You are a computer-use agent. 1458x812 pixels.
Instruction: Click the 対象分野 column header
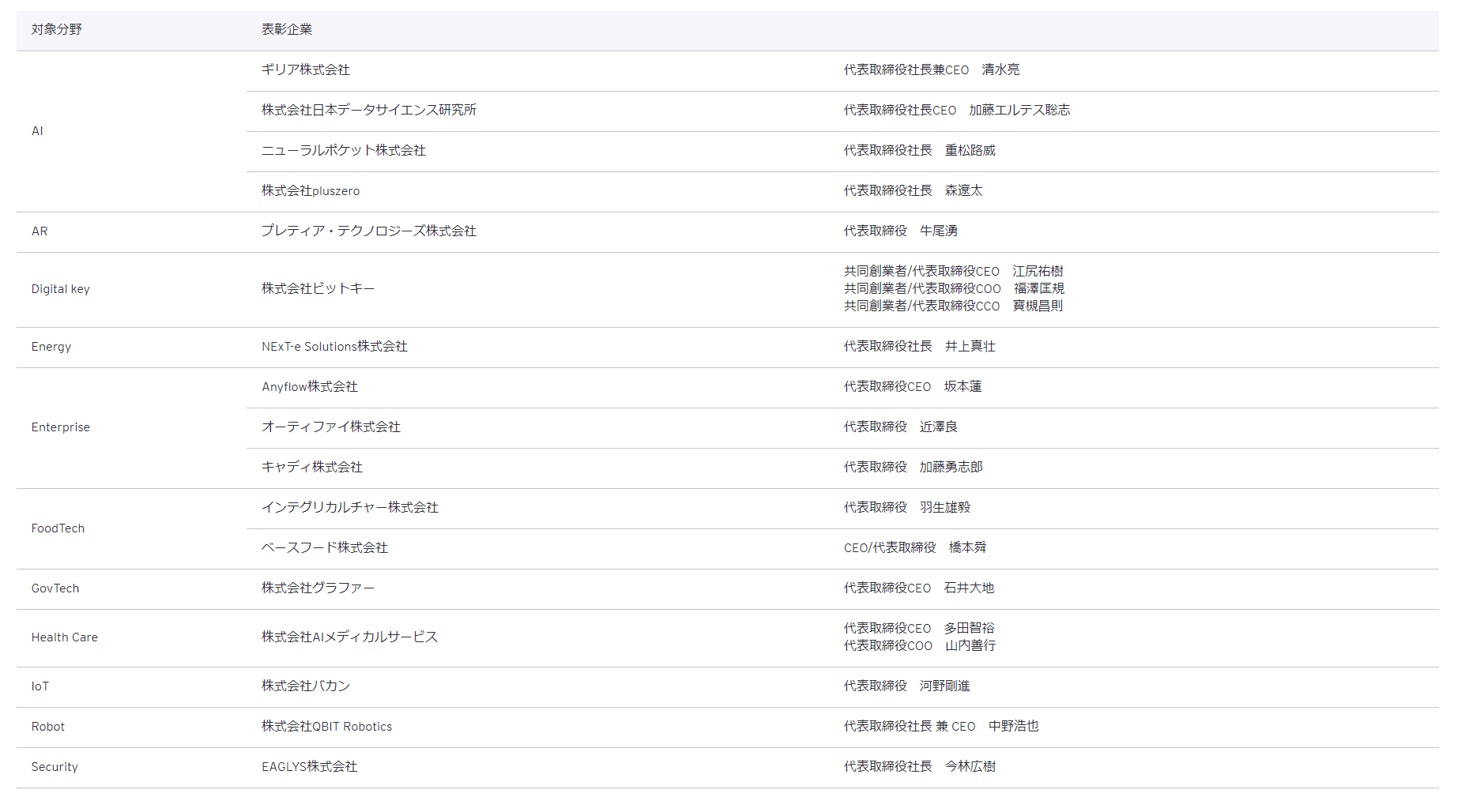pyautogui.click(x=56, y=30)
